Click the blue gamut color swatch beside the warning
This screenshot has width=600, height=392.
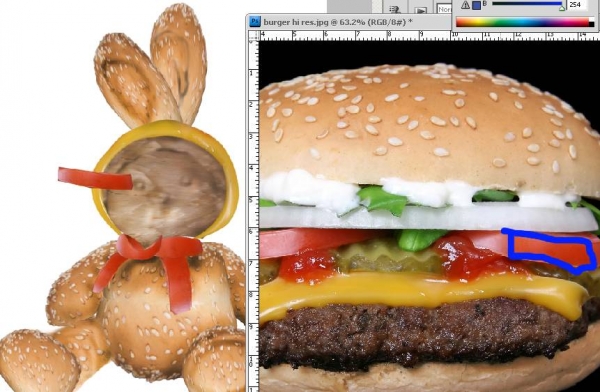click(x=476, y=6)
